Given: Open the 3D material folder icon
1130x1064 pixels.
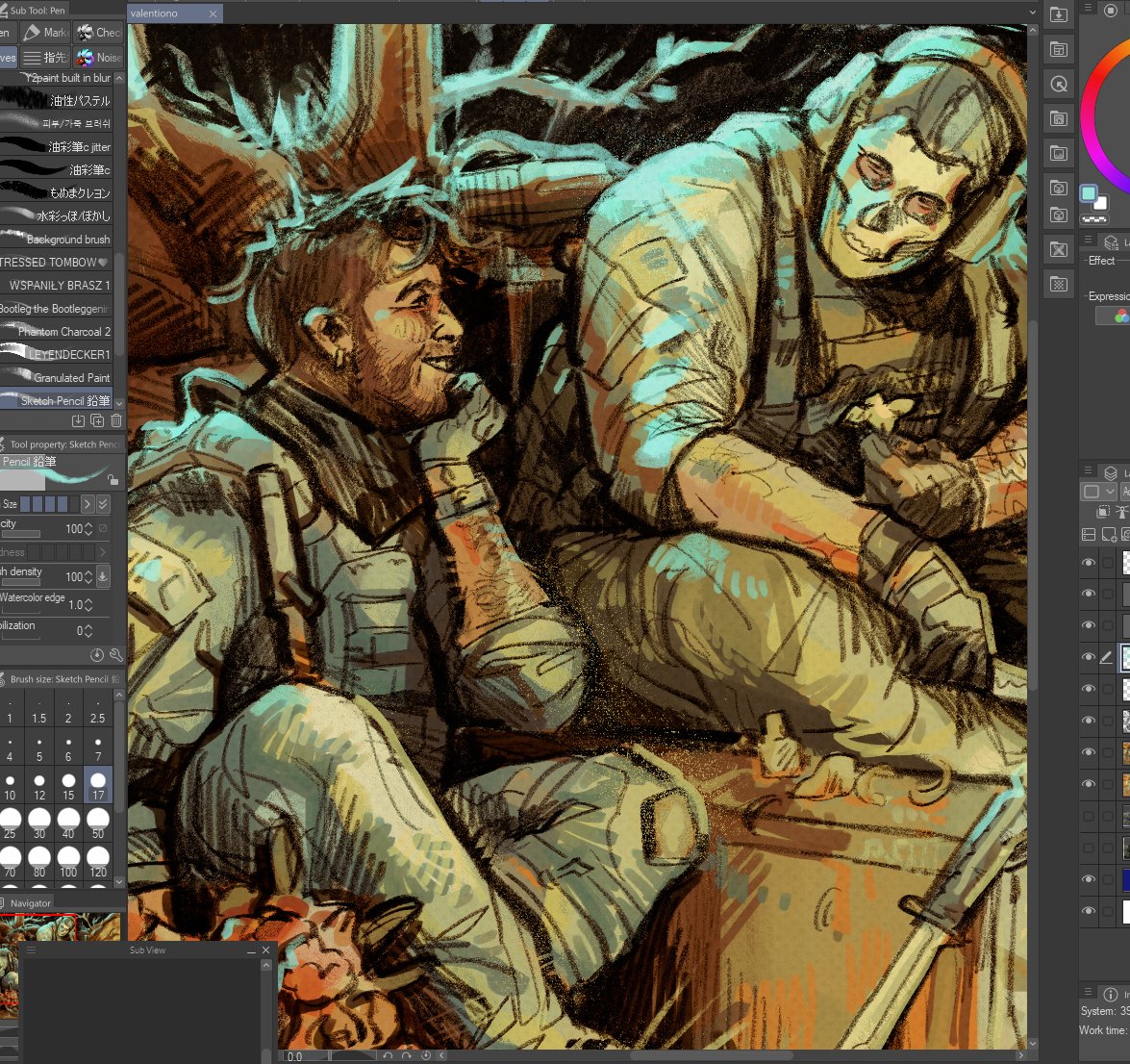Looking at the screenshot, I should click(x=1059, y=189).
